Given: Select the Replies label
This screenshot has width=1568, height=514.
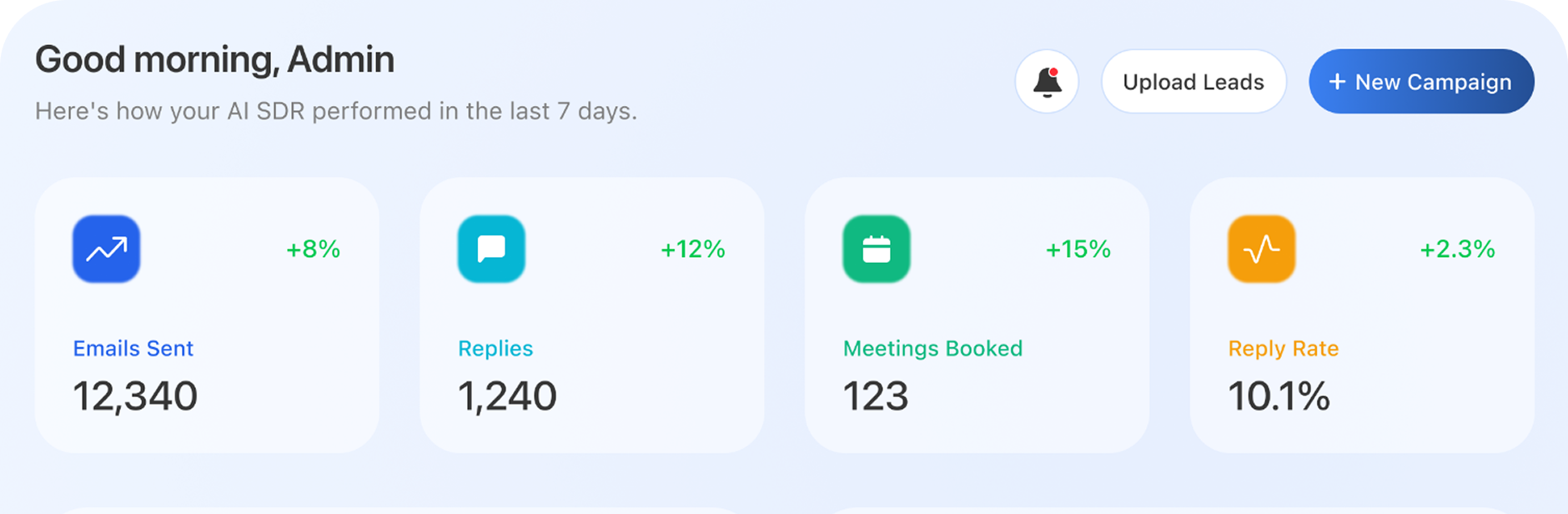Looking at the screenshot, I should (x=495, y=348).
